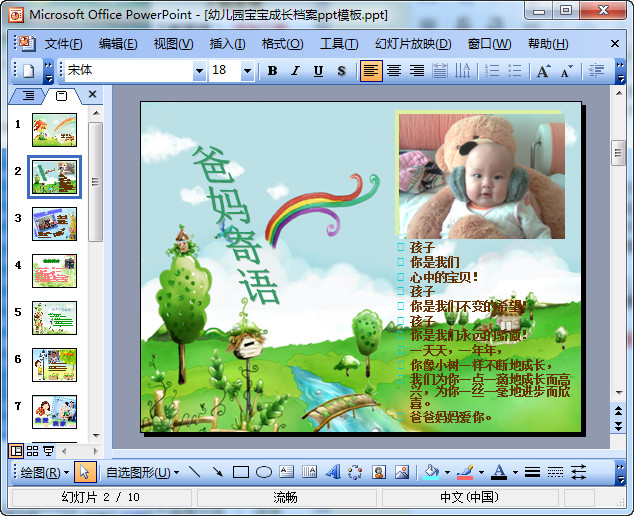The height and width of the screenshot is (516, 634).
Task: Insert diagram or organization chart
Action: (x=355, y=472)
